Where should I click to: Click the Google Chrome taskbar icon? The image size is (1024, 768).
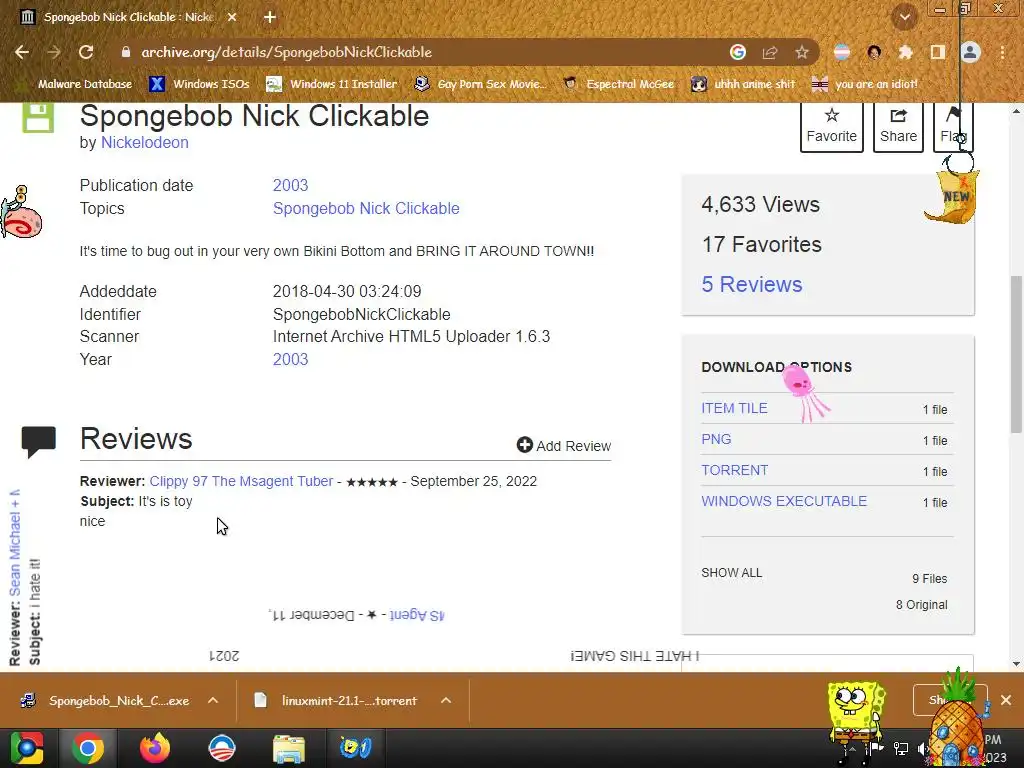click(88, 748)
